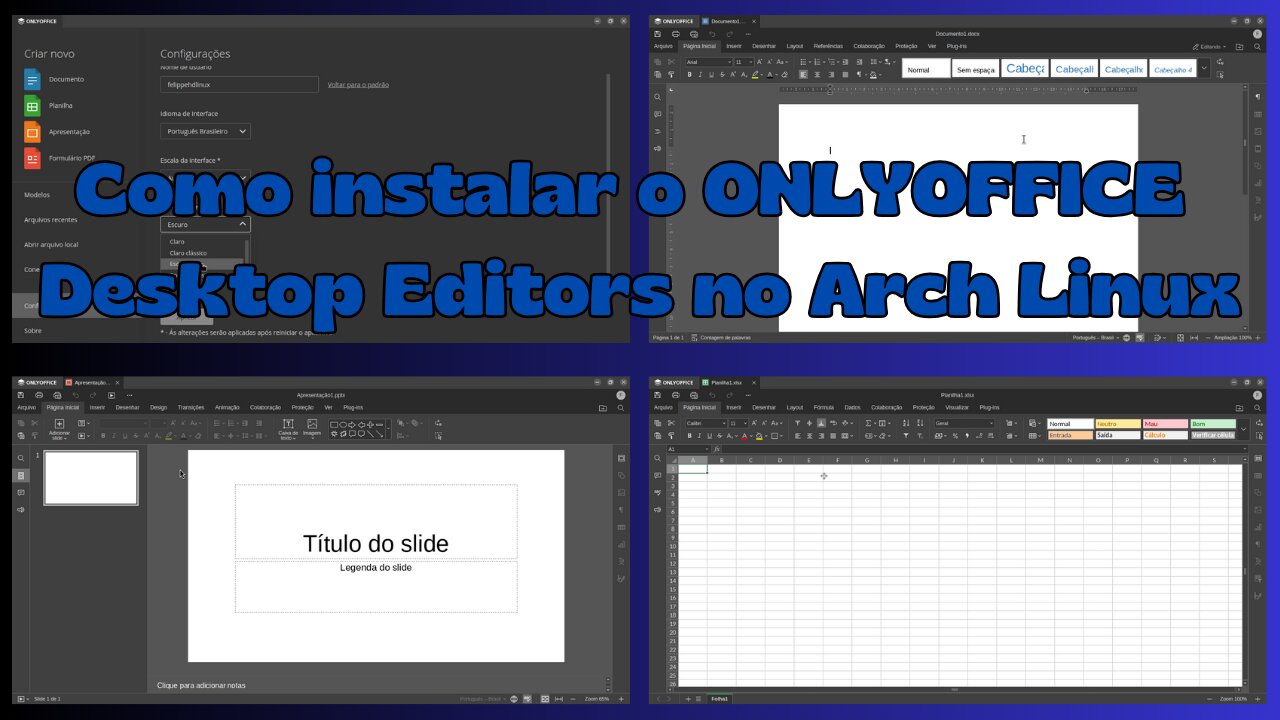Click Modelos in the start window sidebar
This screenshot has width=1280, height=720.
[x=37, y=195]
